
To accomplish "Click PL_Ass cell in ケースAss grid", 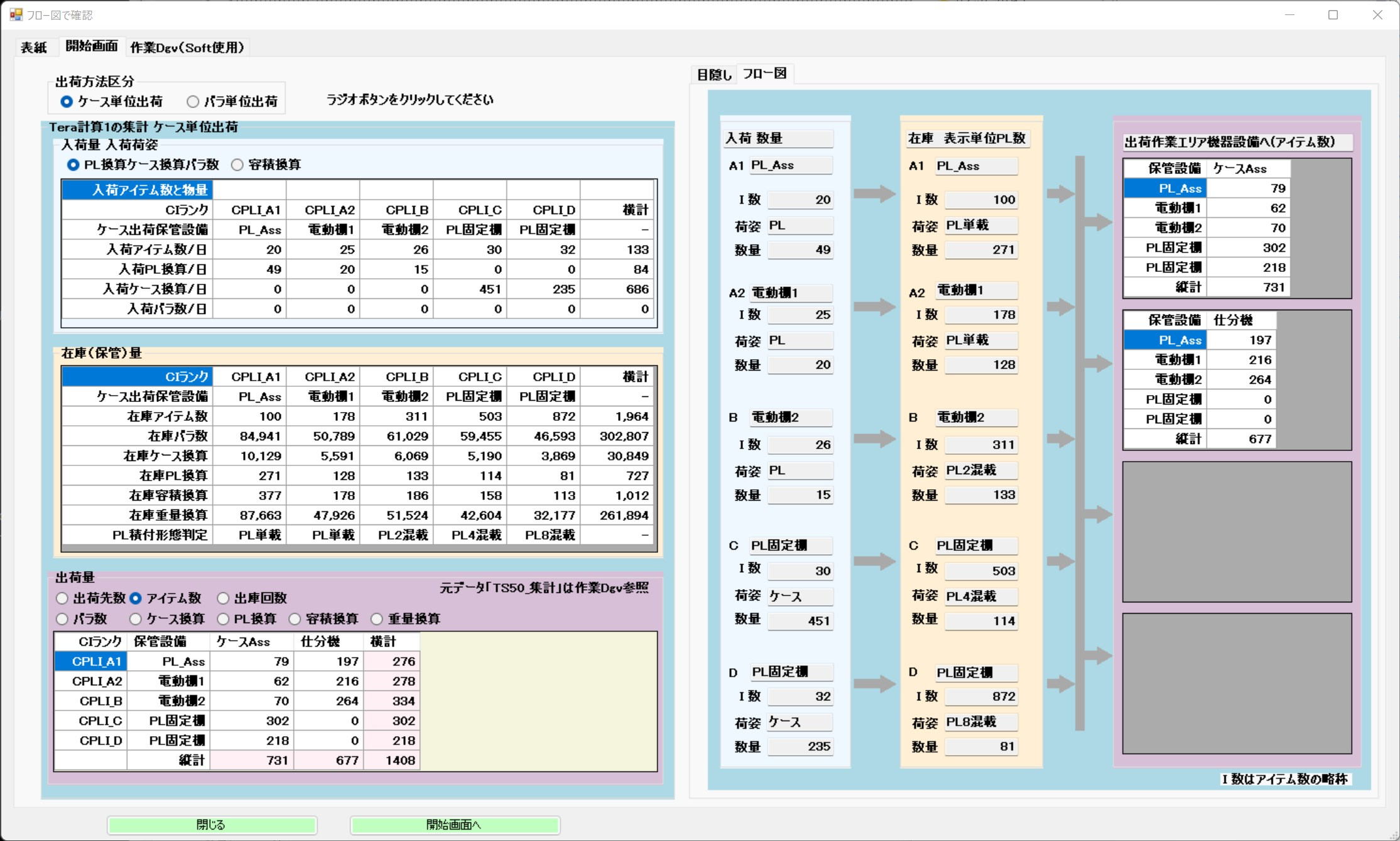I will (1164, 188).
